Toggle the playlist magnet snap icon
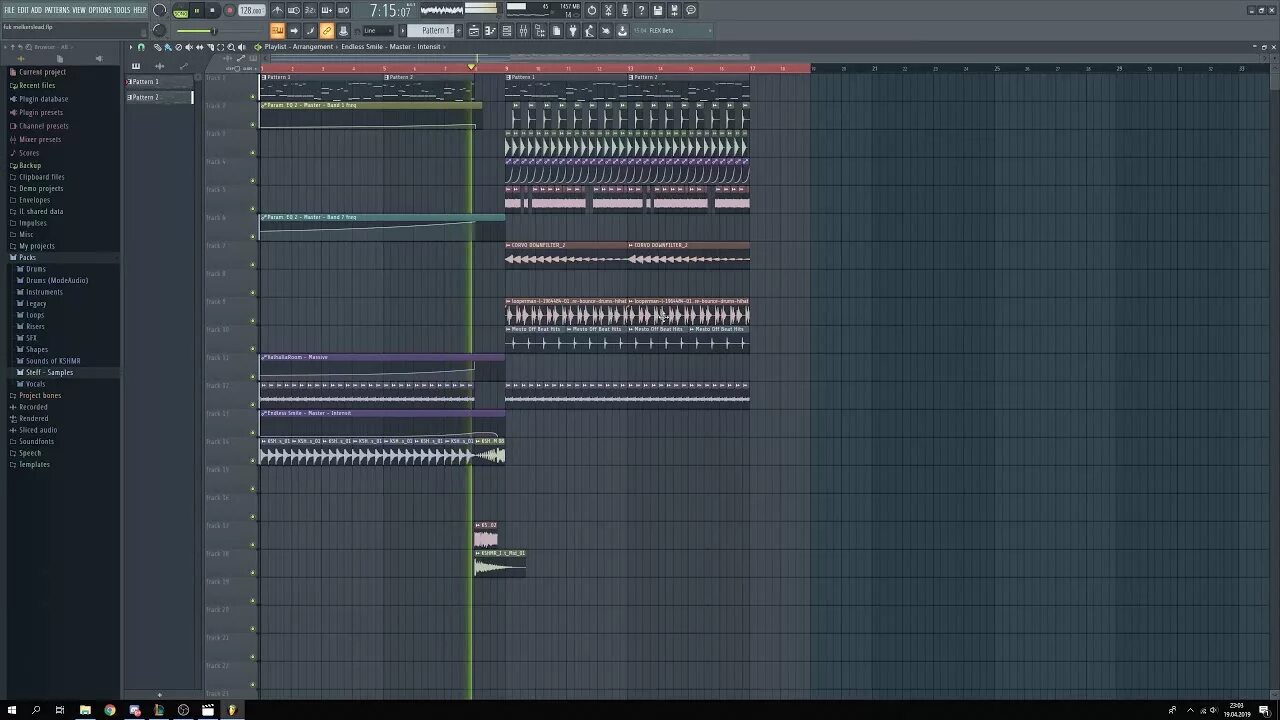This screenshot has height=720, width=1280. pos(141,47)
